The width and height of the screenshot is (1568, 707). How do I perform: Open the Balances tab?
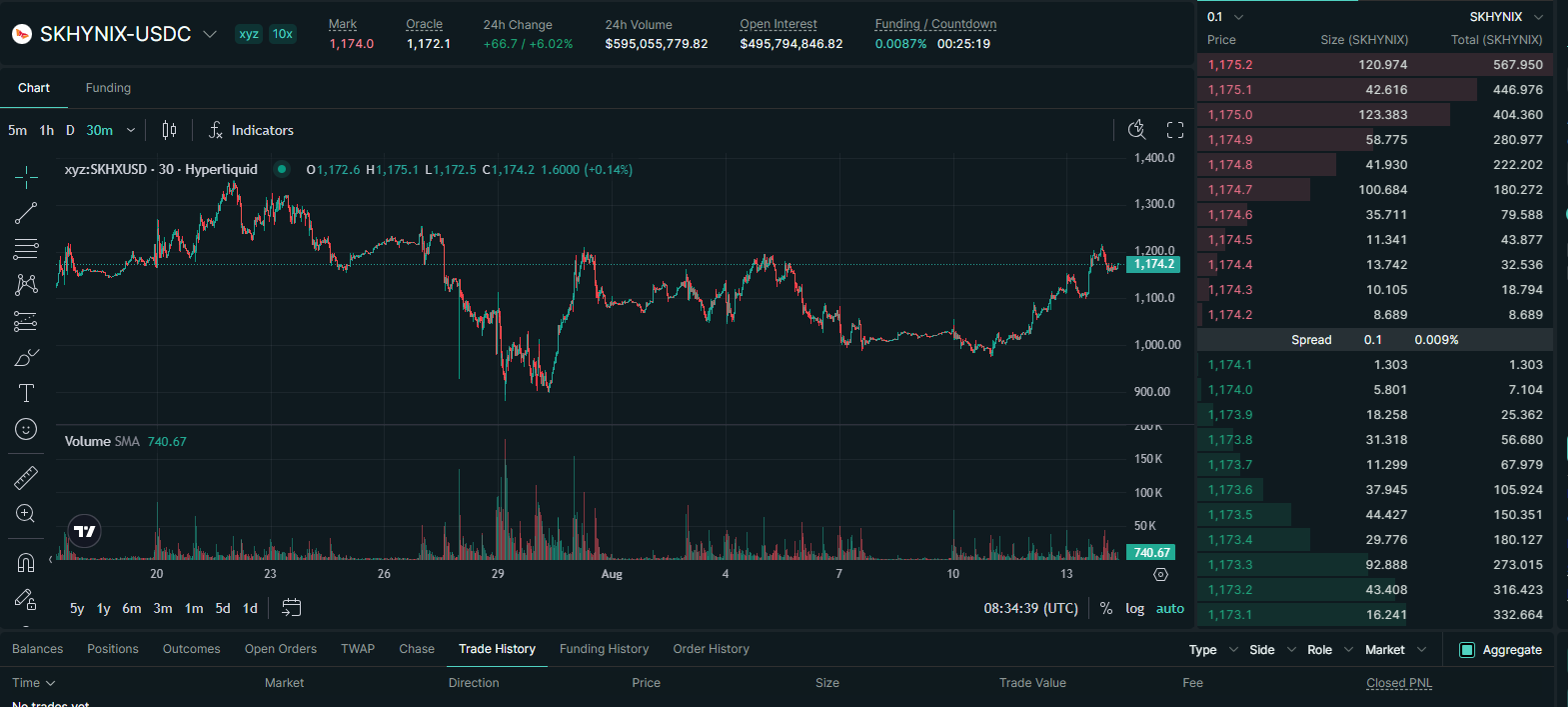coord(38,649)
